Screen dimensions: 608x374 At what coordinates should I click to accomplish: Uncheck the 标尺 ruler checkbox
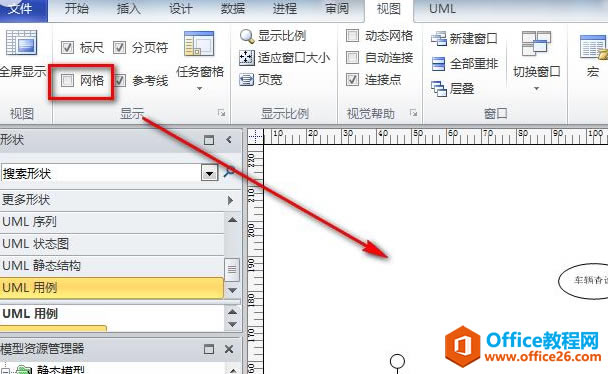[67, 48]
